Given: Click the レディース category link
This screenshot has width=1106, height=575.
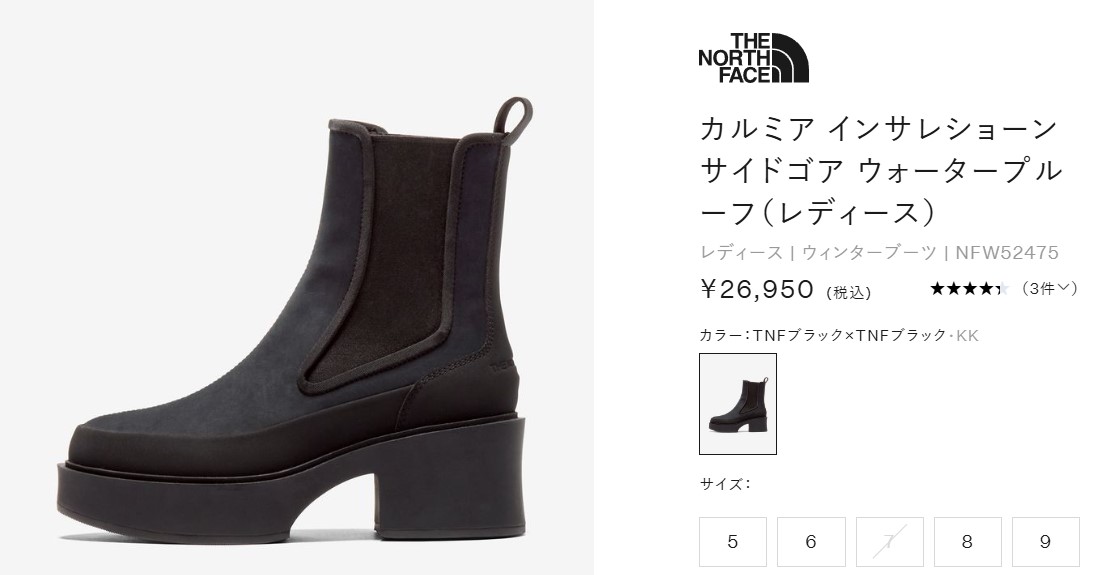Looking at the screenshot, I should (x=741, y=253).
